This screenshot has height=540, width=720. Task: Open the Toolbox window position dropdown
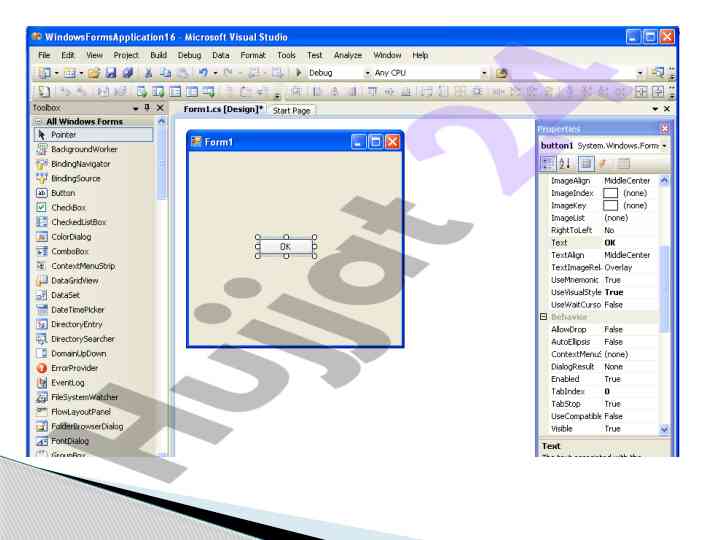pos(135,108)
